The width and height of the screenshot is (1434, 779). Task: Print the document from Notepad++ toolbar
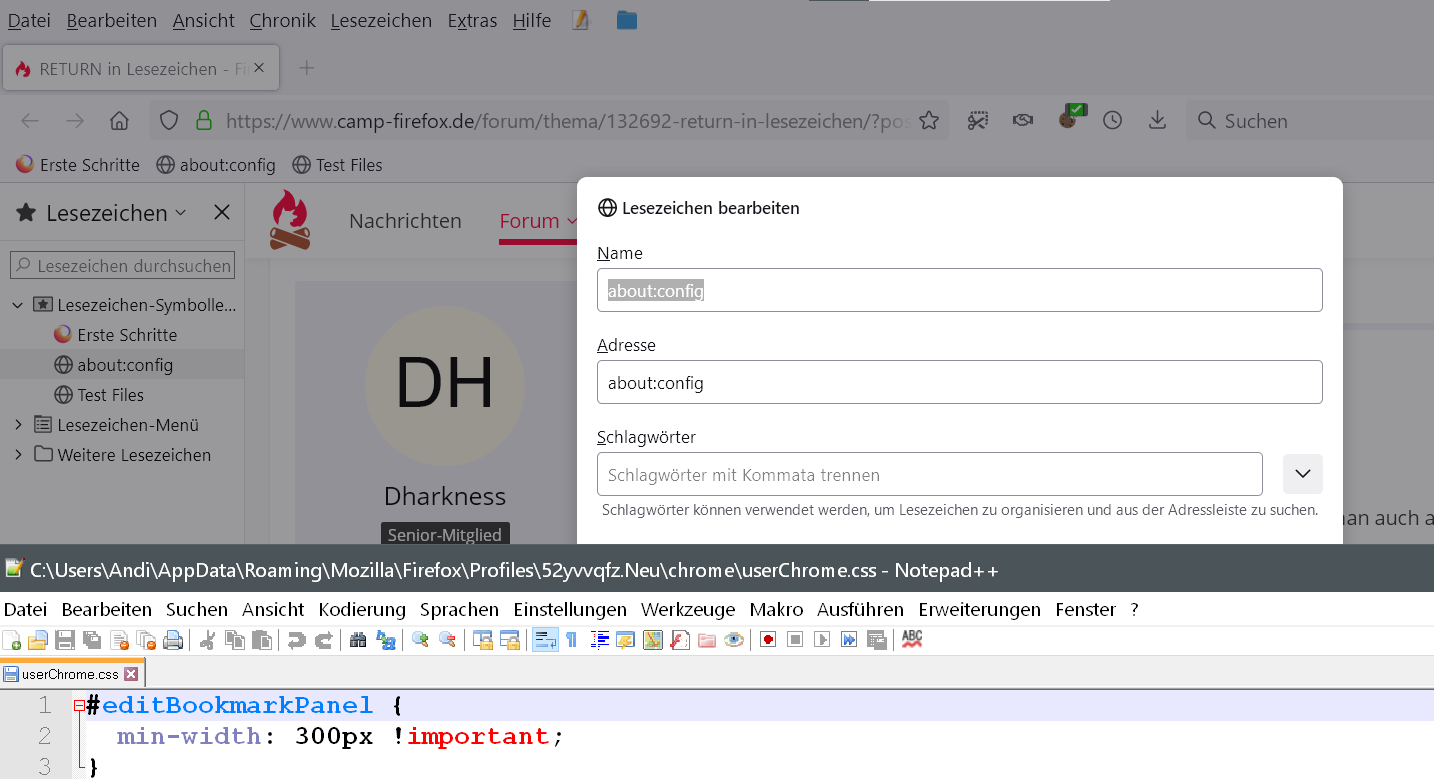point(173,640)
